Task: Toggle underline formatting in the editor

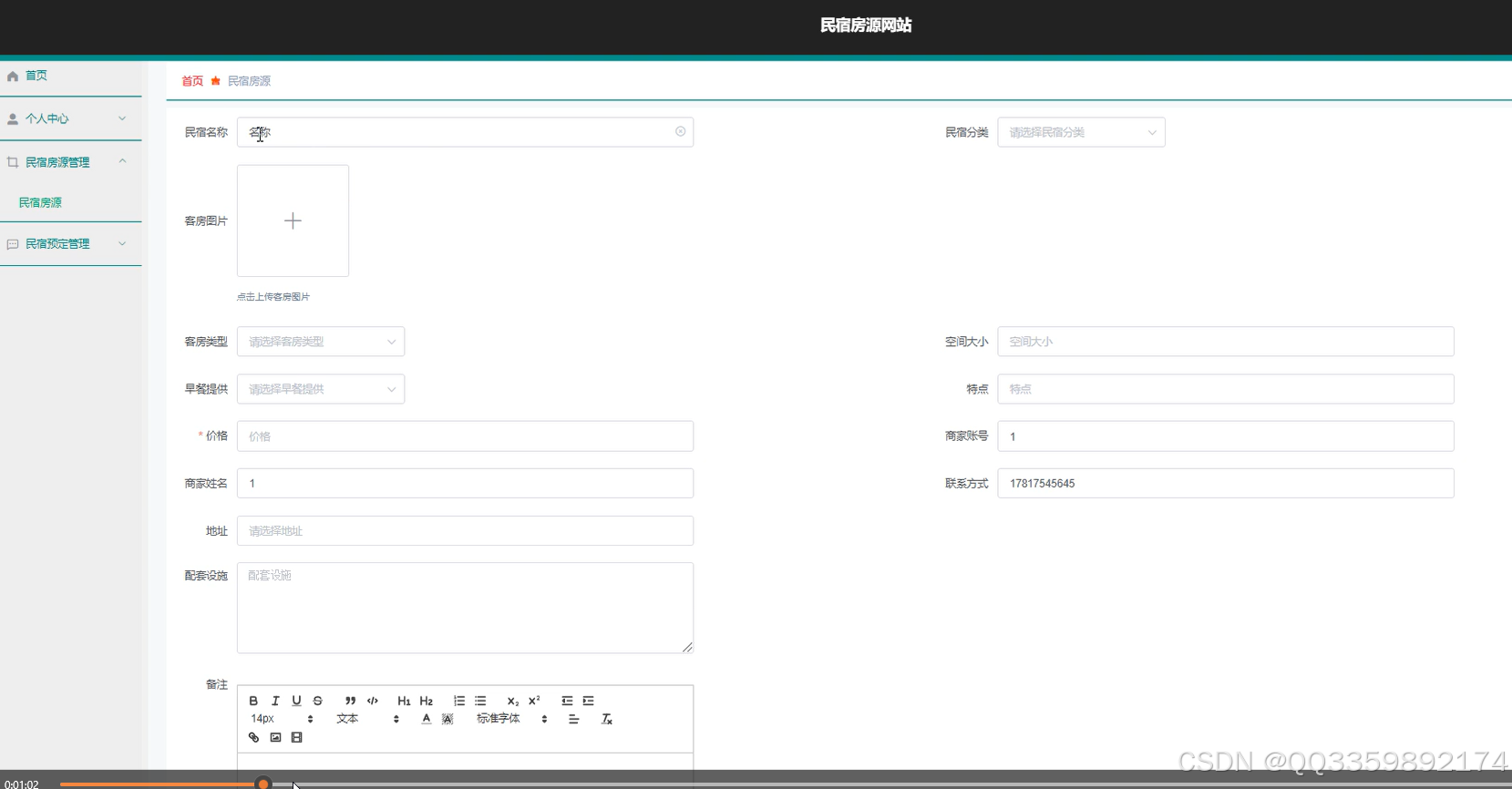Action: 296,701
